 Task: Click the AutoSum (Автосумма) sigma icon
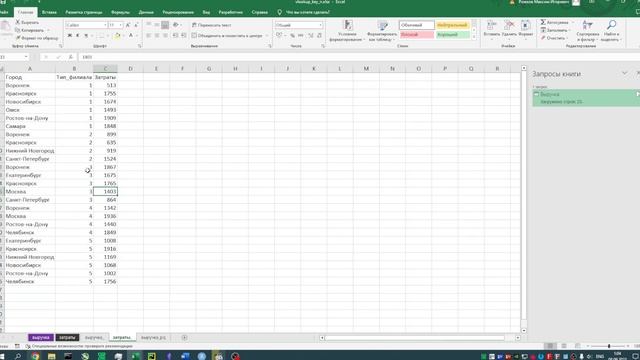coord(543,22)
